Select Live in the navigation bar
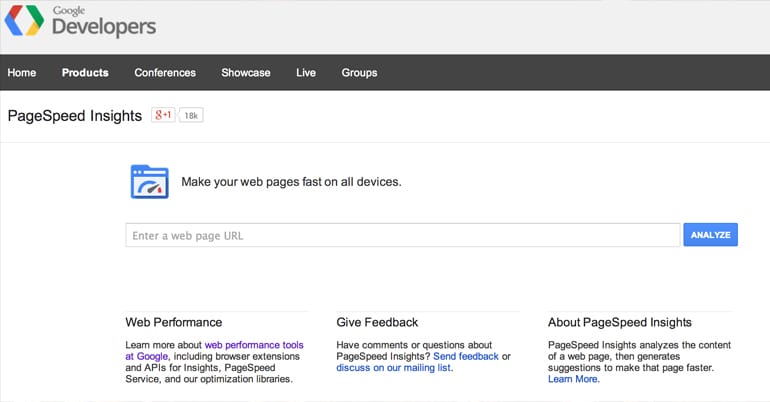The height and width of the screenshot is (402, 770). [x=306, y=73]
